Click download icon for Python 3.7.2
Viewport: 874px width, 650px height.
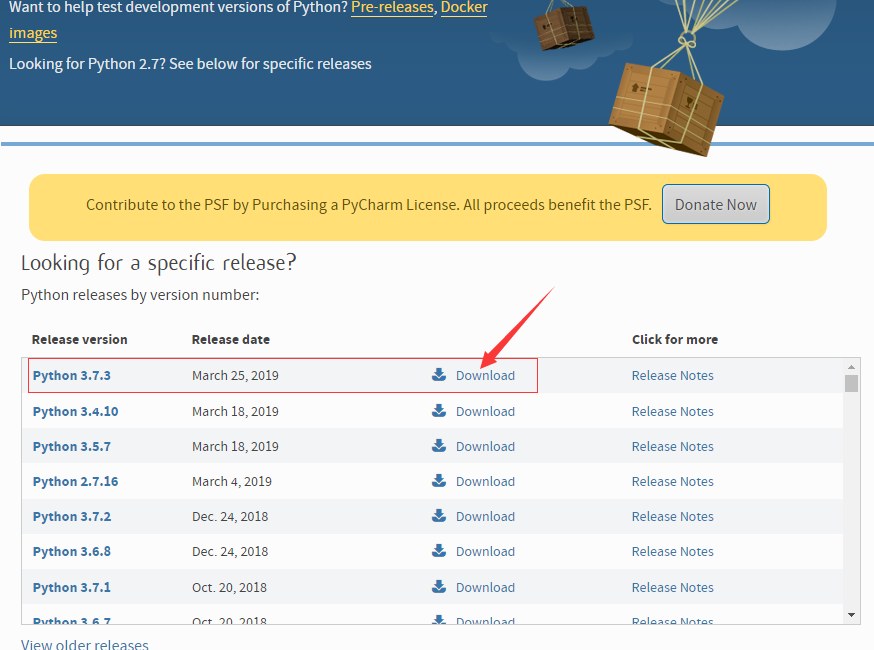[x=439, y=516]
